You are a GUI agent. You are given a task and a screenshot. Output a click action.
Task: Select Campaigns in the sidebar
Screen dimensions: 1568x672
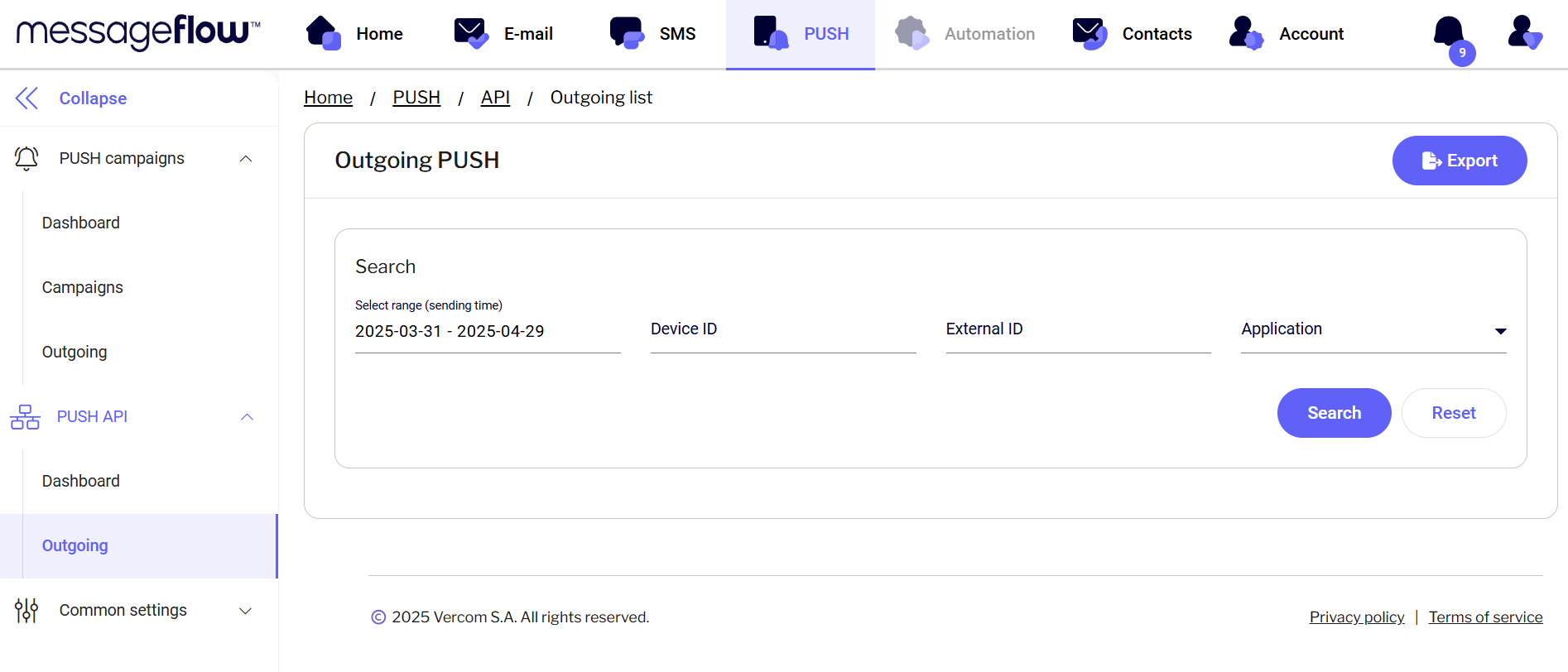(x=83, y=287)
